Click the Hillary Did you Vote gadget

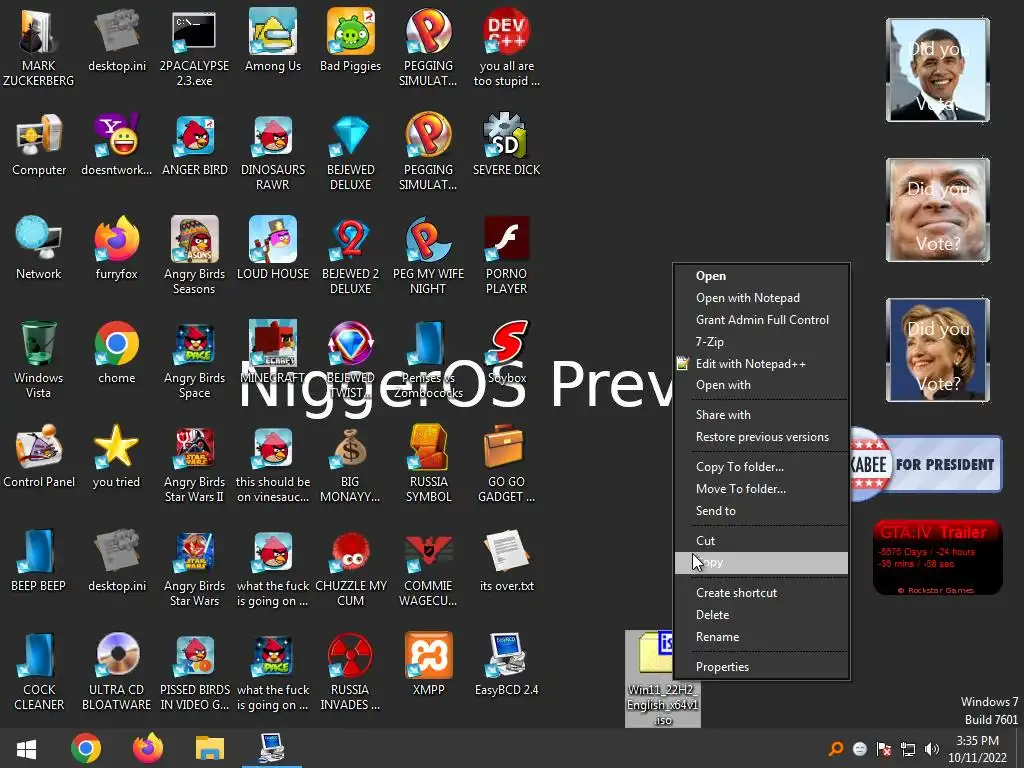pyautogui.click(x=938, y=350)
